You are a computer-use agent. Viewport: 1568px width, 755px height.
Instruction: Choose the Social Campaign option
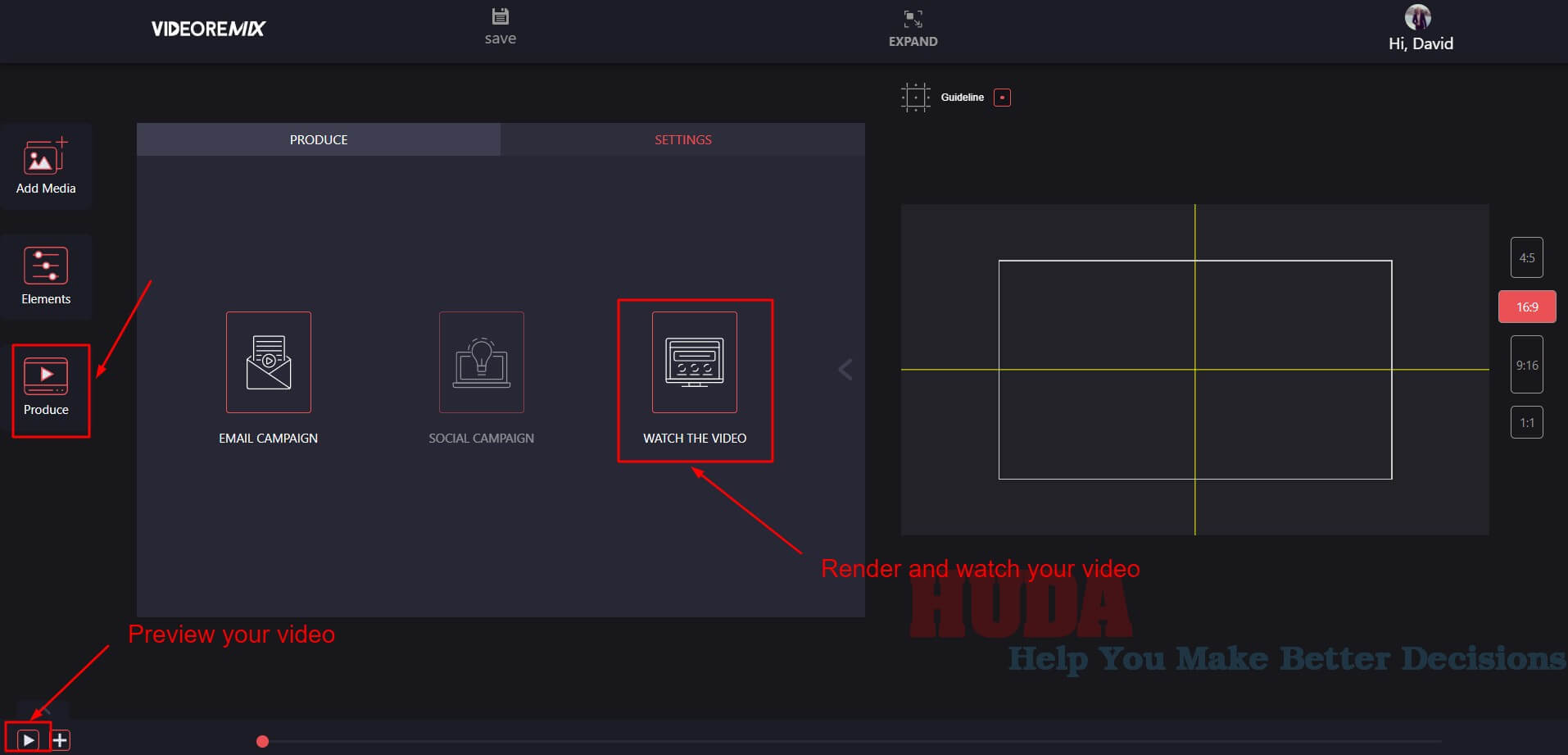pyautogui.click(x=482, y=379)
